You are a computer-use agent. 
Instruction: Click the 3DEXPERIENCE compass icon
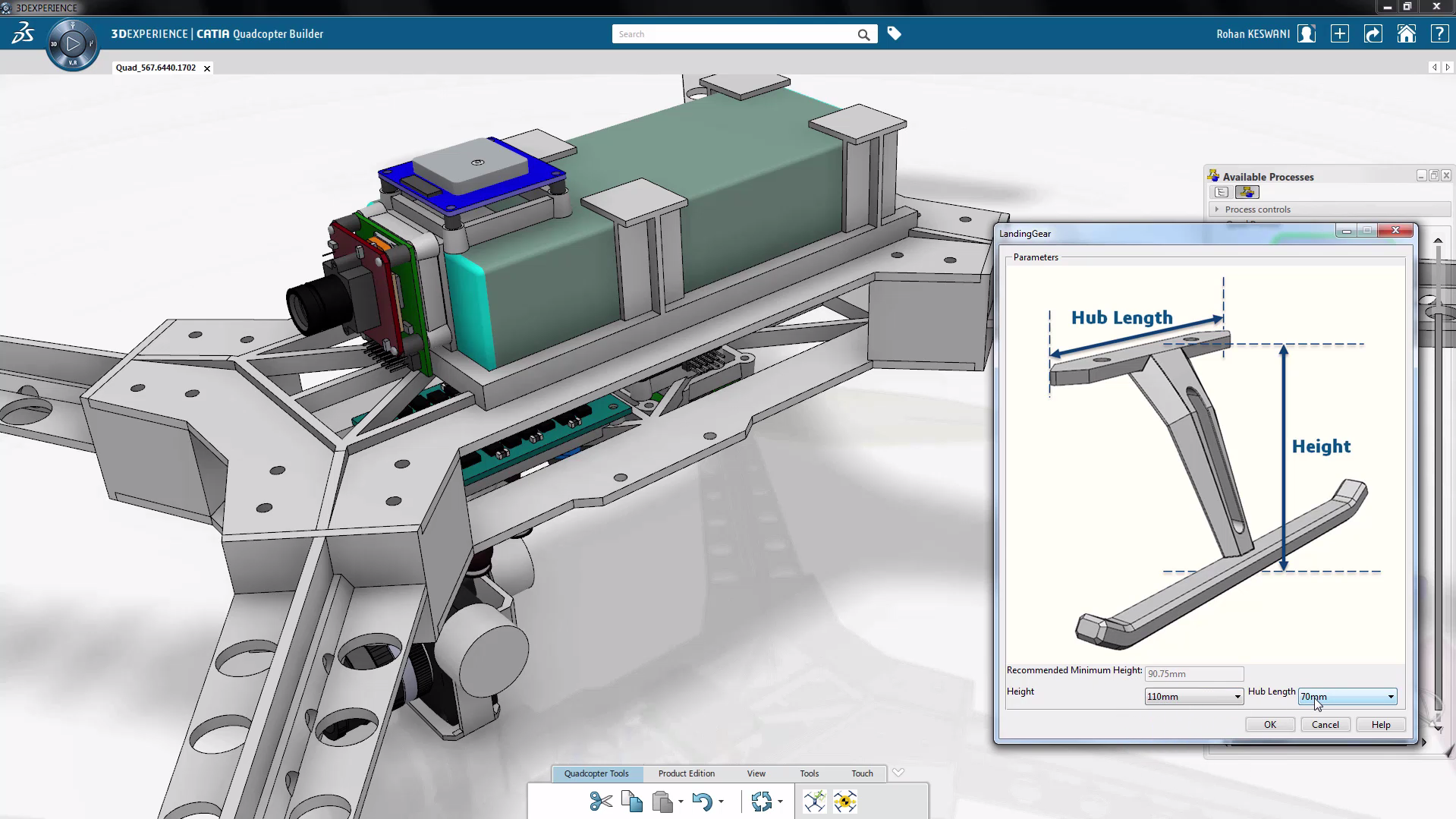point(73,43)
